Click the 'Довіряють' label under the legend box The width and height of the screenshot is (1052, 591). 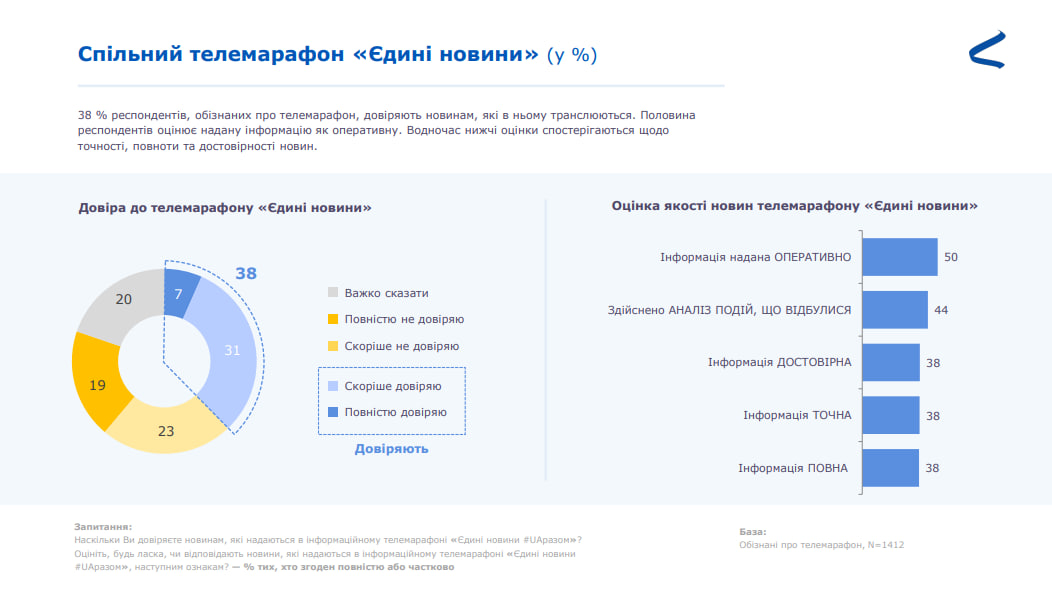391,449
